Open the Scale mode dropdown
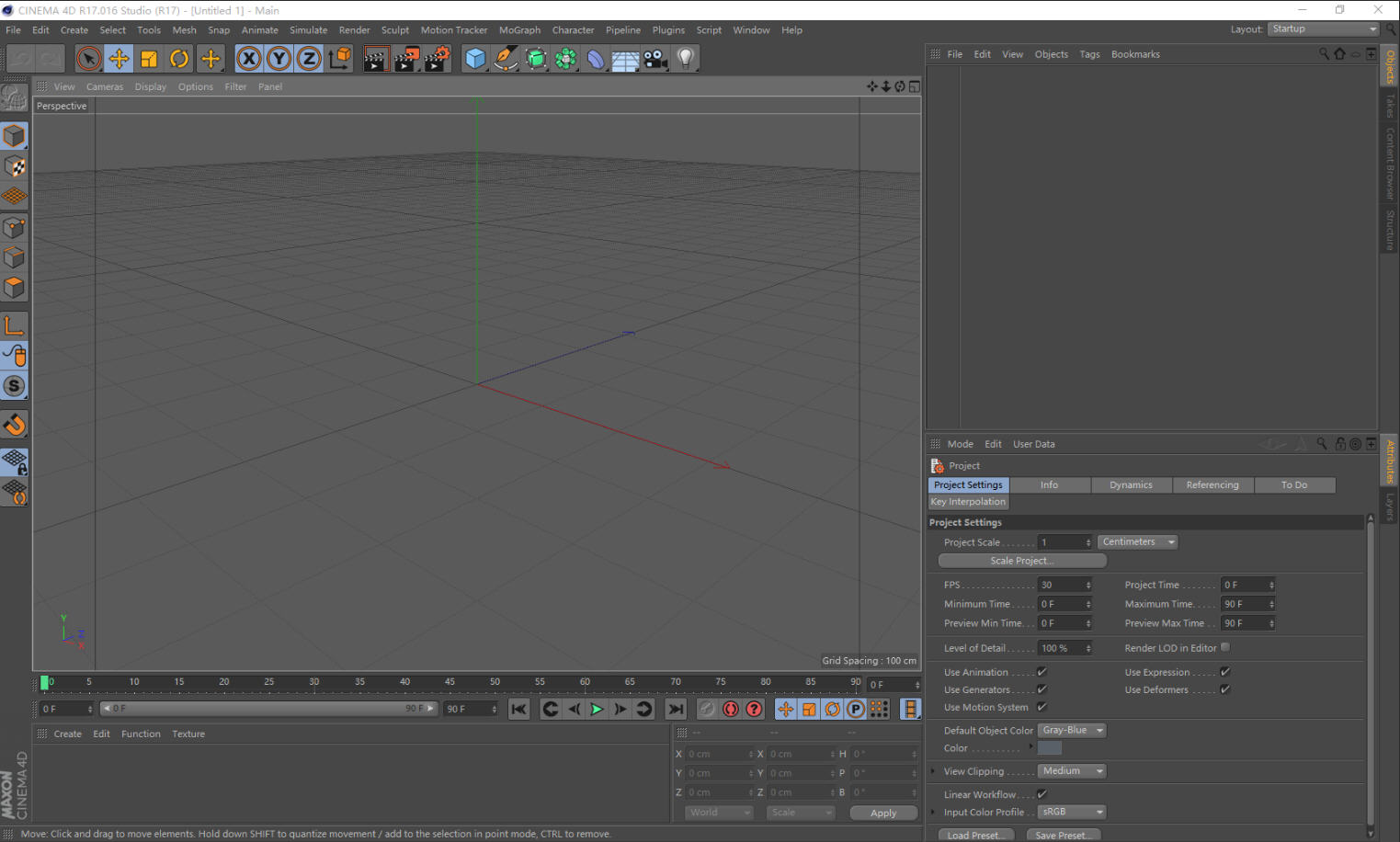1400x842 pixels. click(801, 813)
